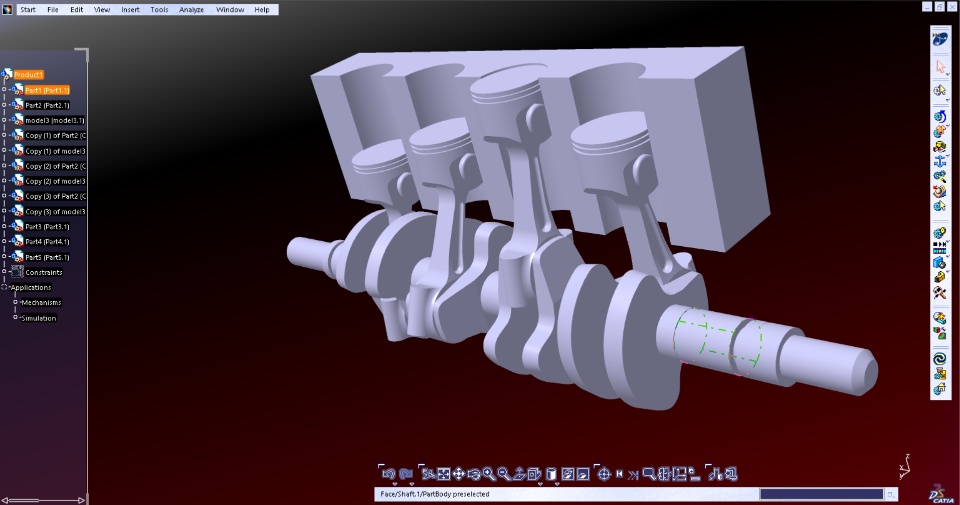
Task: Open the Start menu
Action: [x=28, y=9]
